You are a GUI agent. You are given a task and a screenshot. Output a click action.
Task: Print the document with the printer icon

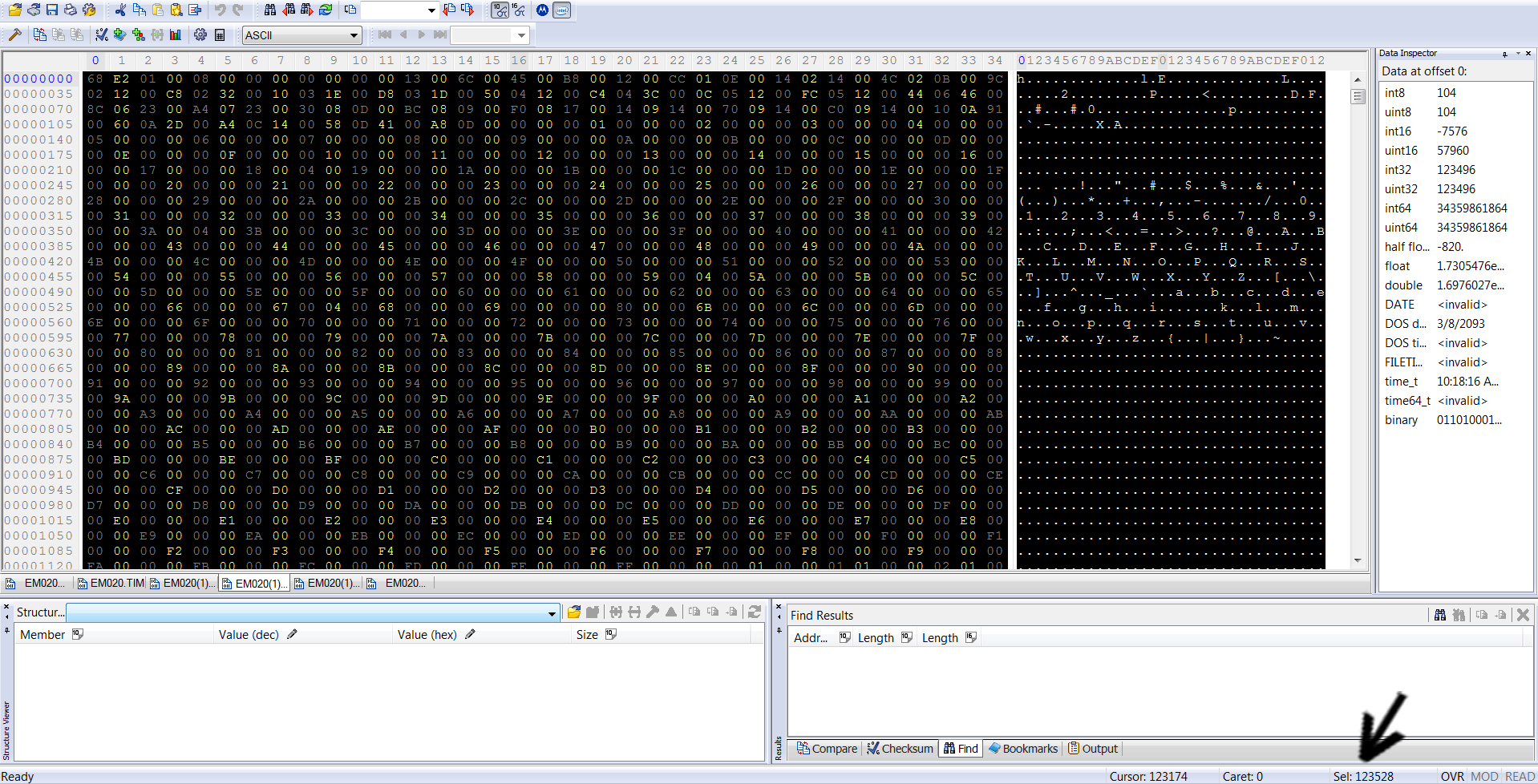pos(71,10)
